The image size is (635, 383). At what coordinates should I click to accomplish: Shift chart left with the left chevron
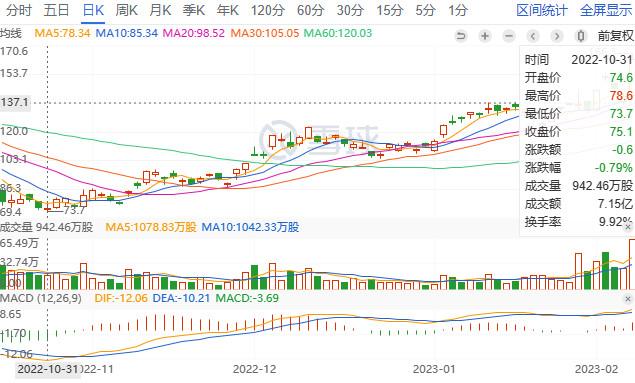pyautogui.click(x=533, y=36)
